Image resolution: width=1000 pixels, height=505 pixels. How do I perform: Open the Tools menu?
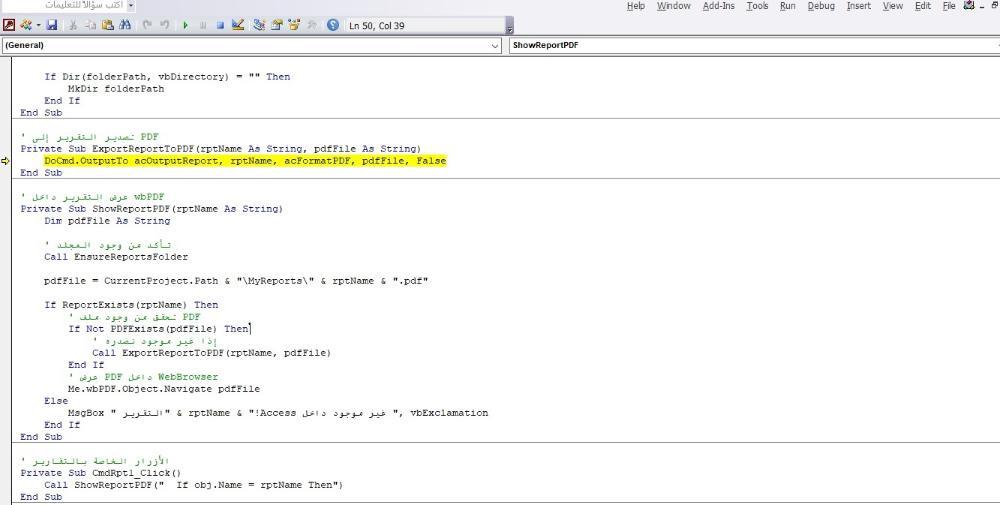tap(757, 6)
